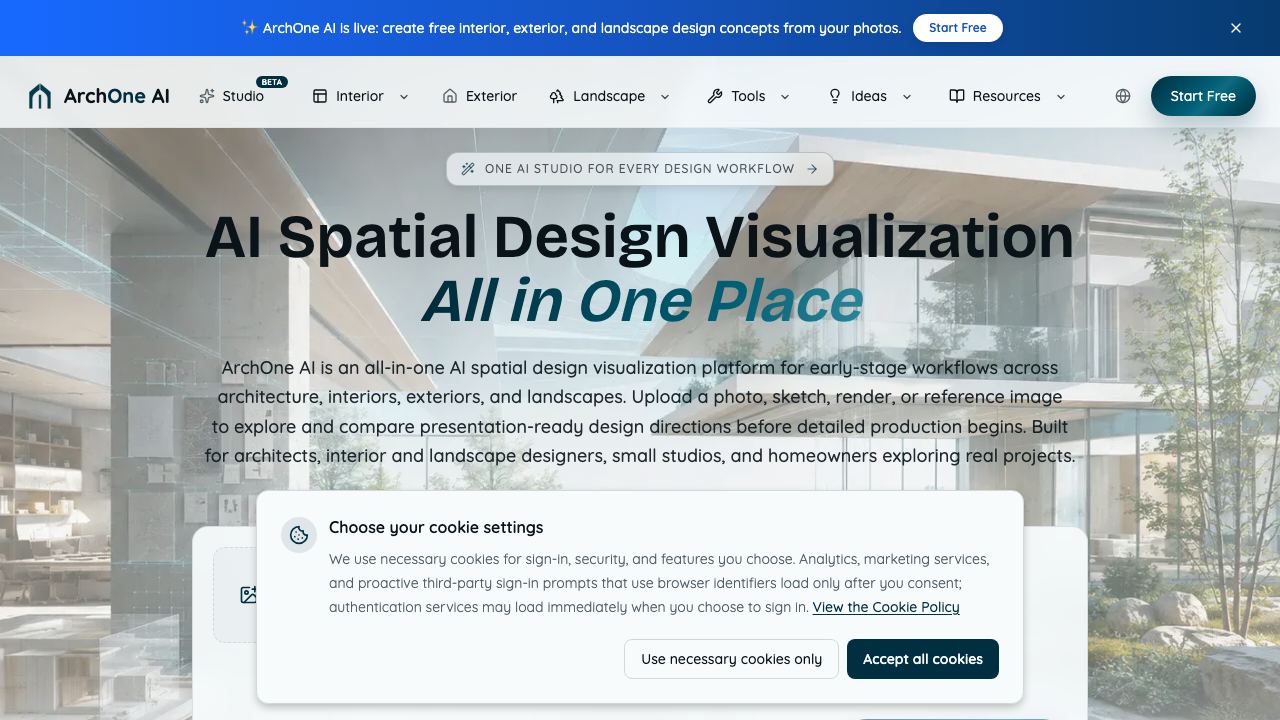Click the 'All in One Place' tagline
This screenshot has width=1280, height=720.
click(642, 301)
